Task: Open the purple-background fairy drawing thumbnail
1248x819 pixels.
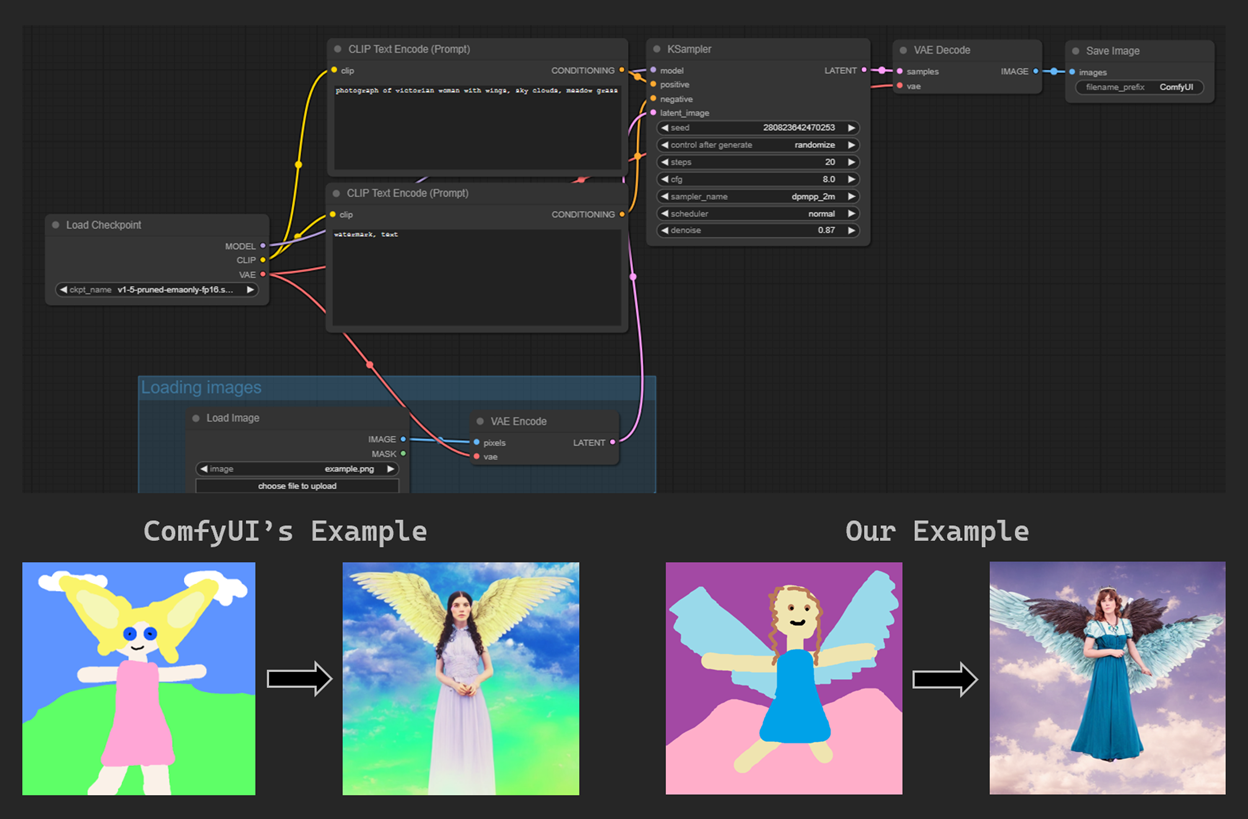Action: (784, 678)
